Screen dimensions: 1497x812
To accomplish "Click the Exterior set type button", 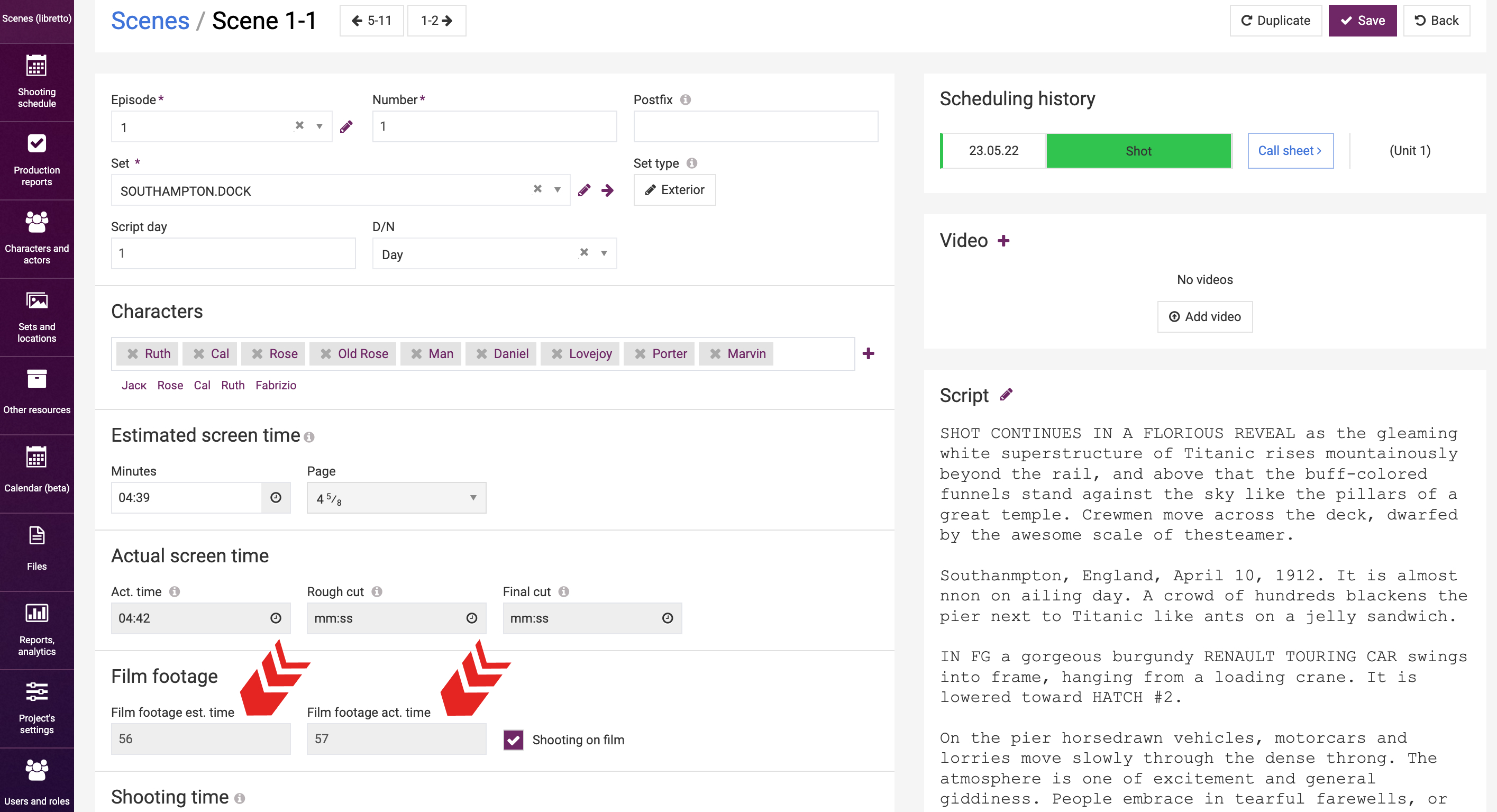I will [x=674, y=189].
